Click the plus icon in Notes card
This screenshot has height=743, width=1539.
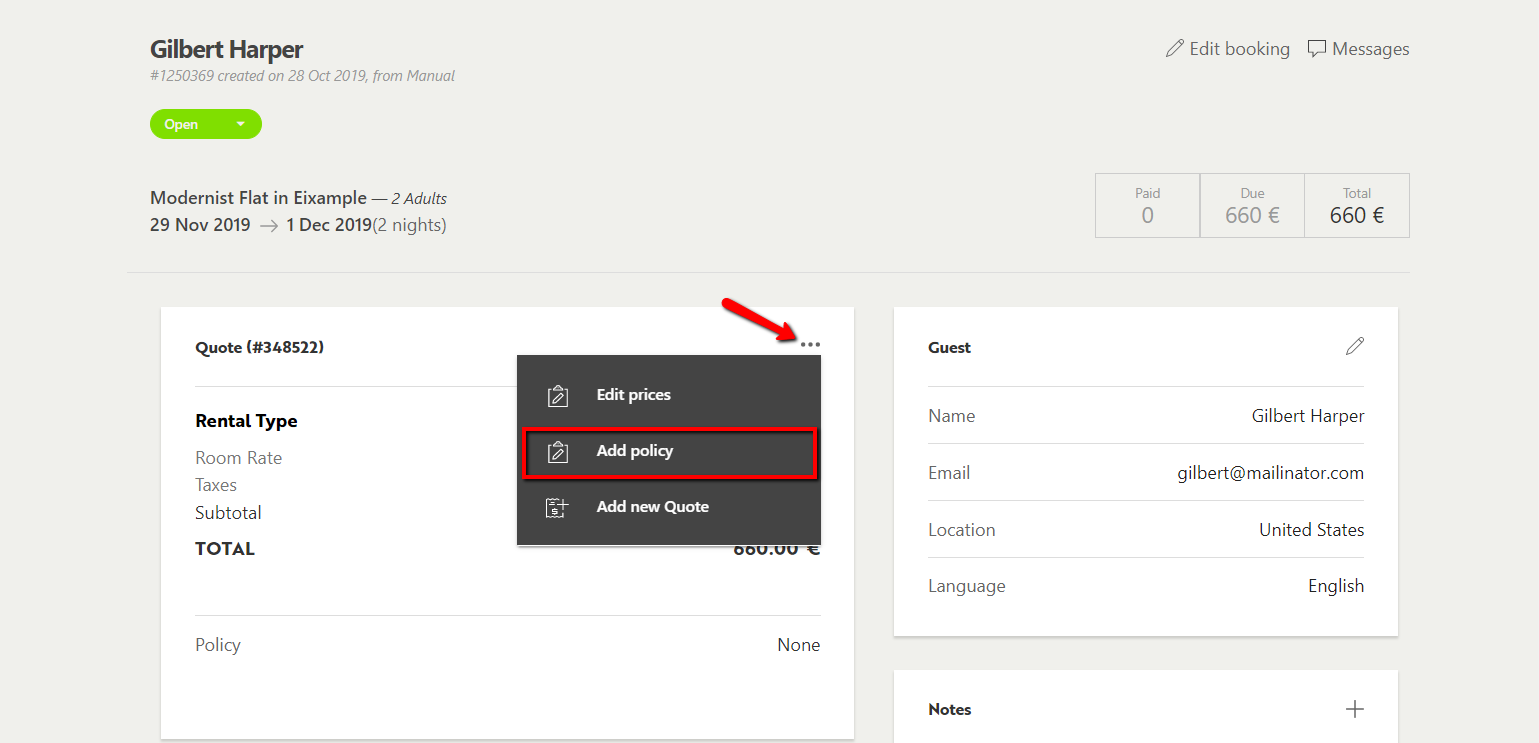[1355, 709]
